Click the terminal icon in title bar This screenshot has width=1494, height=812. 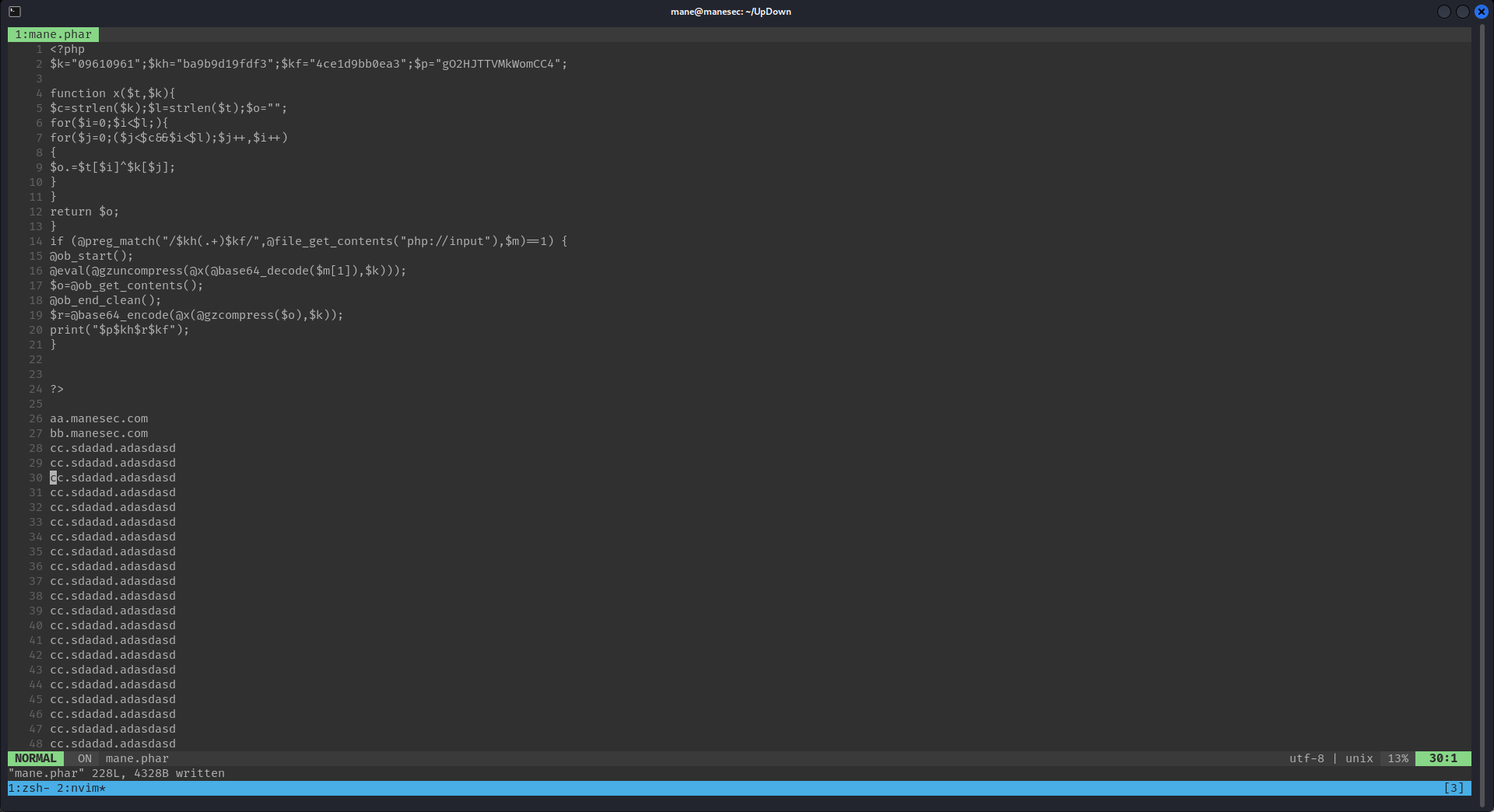click(x=15, y=12)
